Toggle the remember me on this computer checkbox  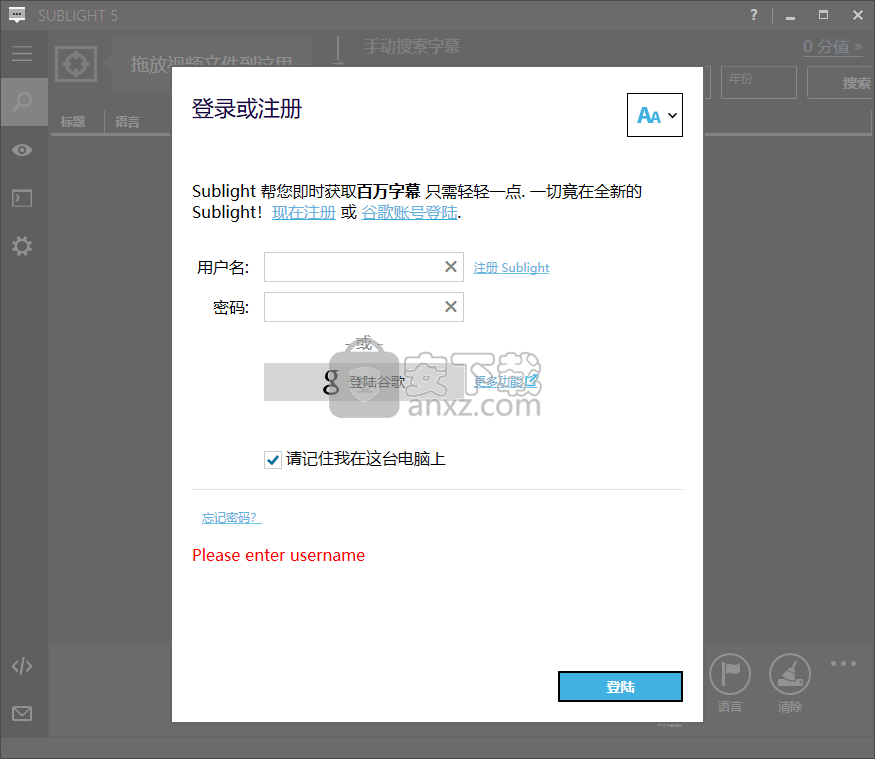tap(272, 460)
